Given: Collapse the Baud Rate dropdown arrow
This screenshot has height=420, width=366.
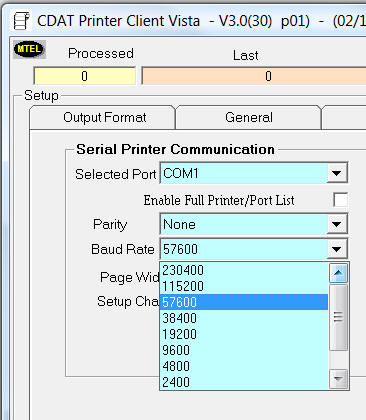Looking at the screenshot, I should [337, 249].
